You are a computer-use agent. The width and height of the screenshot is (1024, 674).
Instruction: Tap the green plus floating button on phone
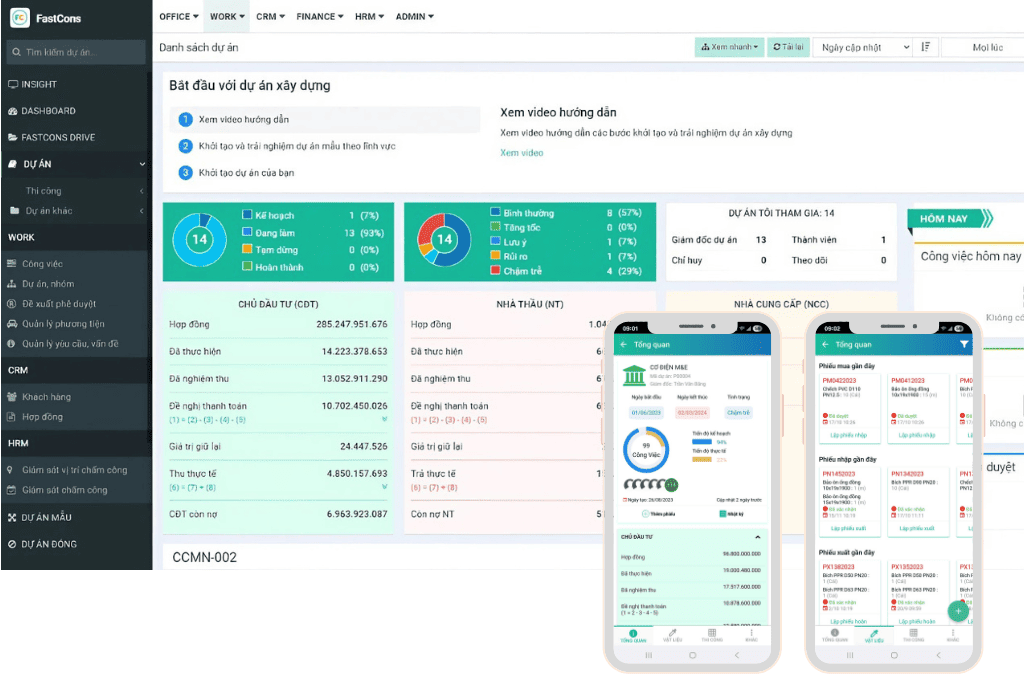coord(958,610)
